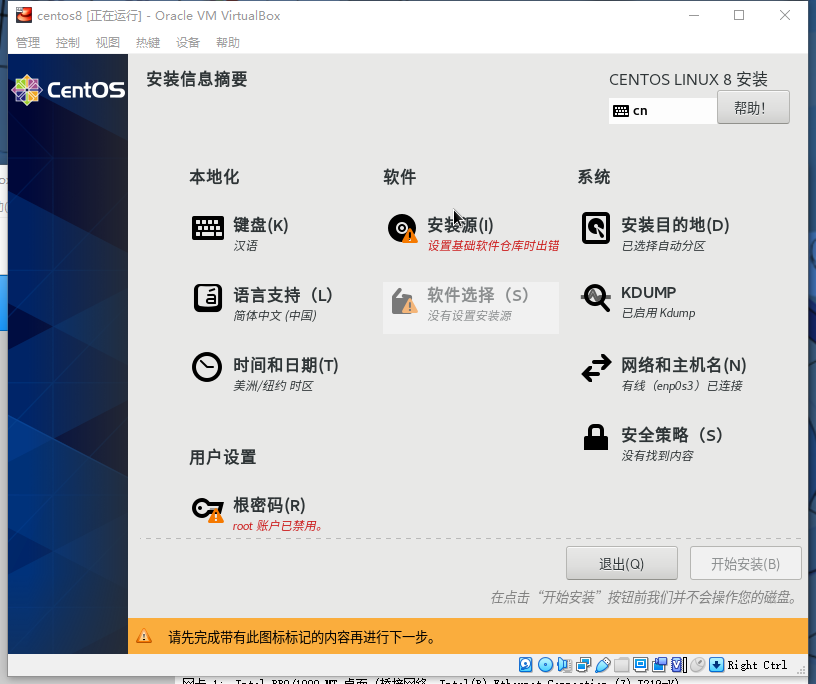816x684 pixels.
Task: Open 根密码(R) label
Action: pyautogui.click(x=269, y=505)
